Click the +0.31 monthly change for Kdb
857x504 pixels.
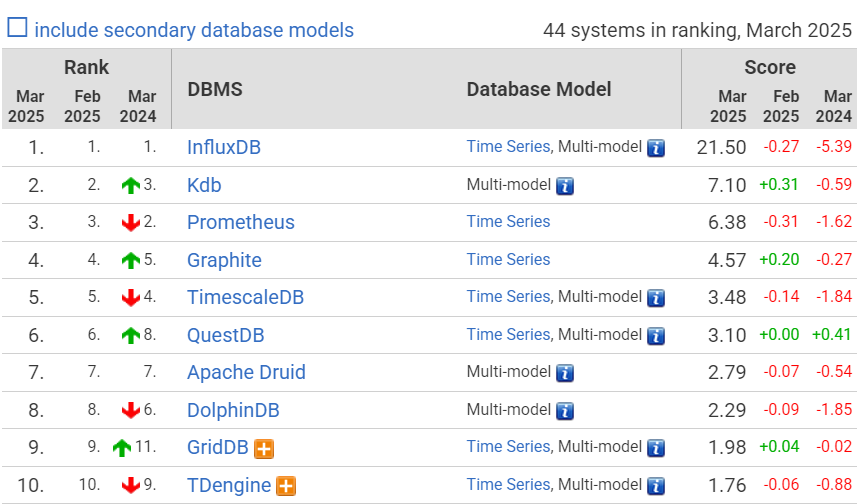coord(779,184)
